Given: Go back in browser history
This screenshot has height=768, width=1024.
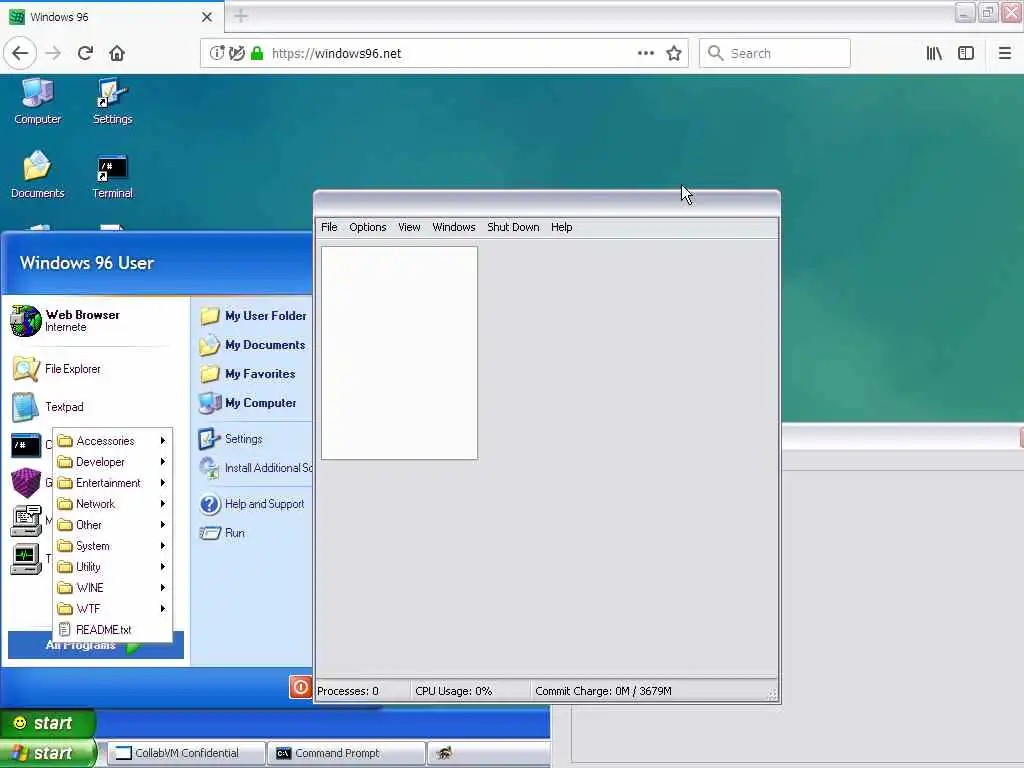Looking at the screenshot, I should coord(20,53).
